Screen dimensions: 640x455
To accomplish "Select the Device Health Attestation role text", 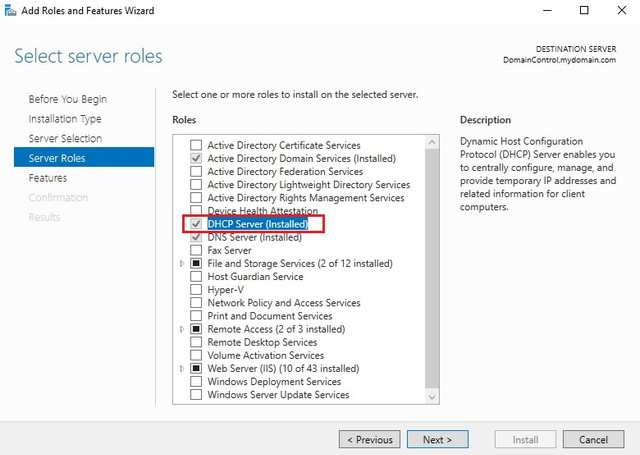I will click(263, 211).
